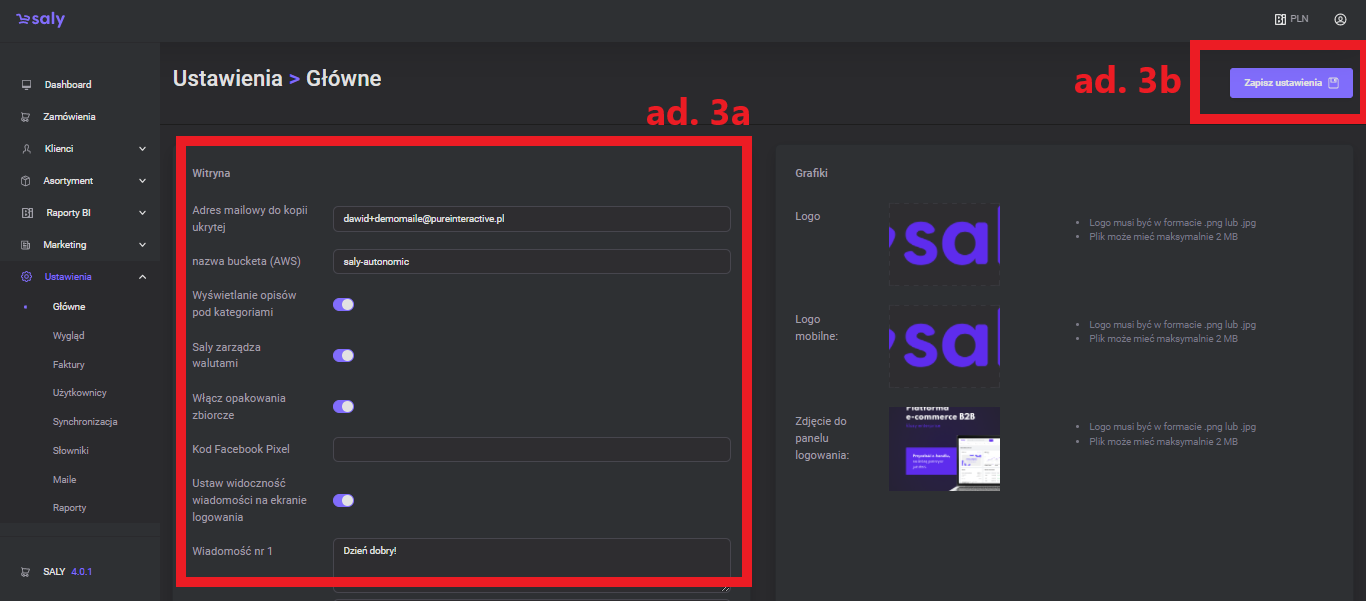Viewport: 1366px width, 601px height.
Task: Toggle Włącz opakowania zbiorcze switch
Action: (x=343, y=406)
